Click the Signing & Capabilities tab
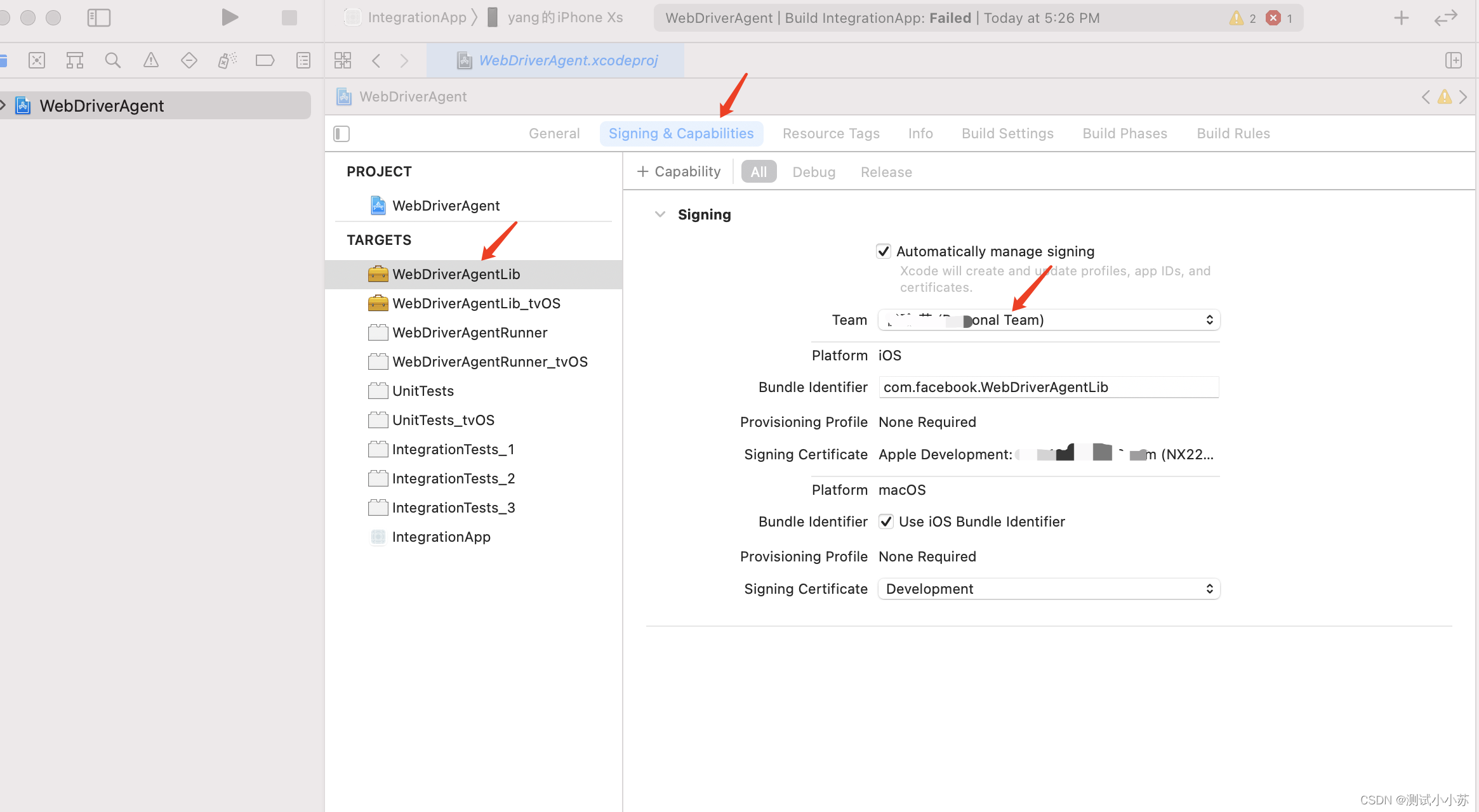The height and width of the screenshot is (812, 1479). 681,133
